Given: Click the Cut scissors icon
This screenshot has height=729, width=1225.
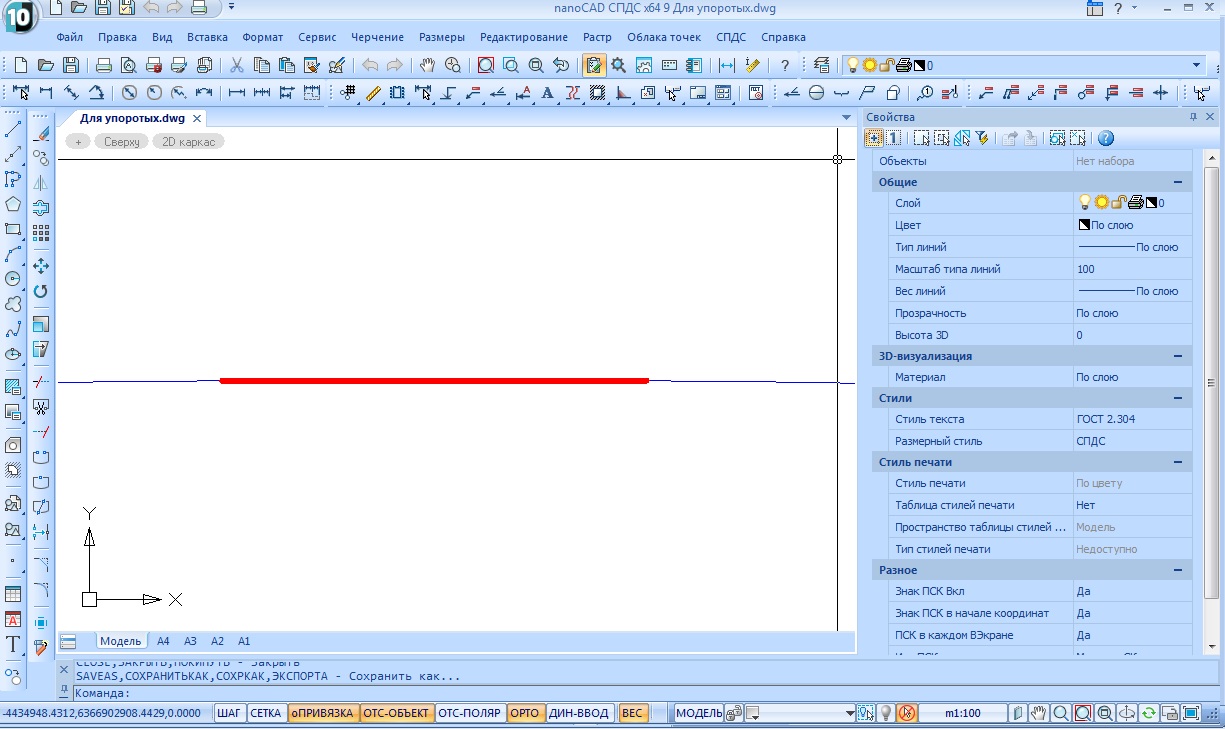Looking at the screenshot, I should [x=237, y=65].
